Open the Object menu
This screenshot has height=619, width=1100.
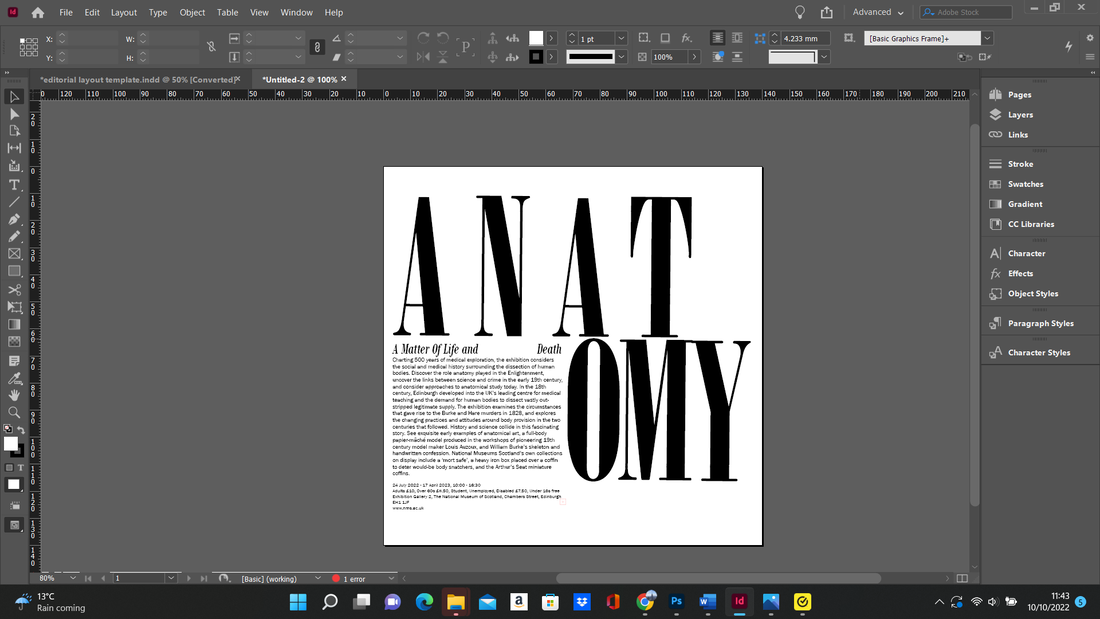click(192, 13)
